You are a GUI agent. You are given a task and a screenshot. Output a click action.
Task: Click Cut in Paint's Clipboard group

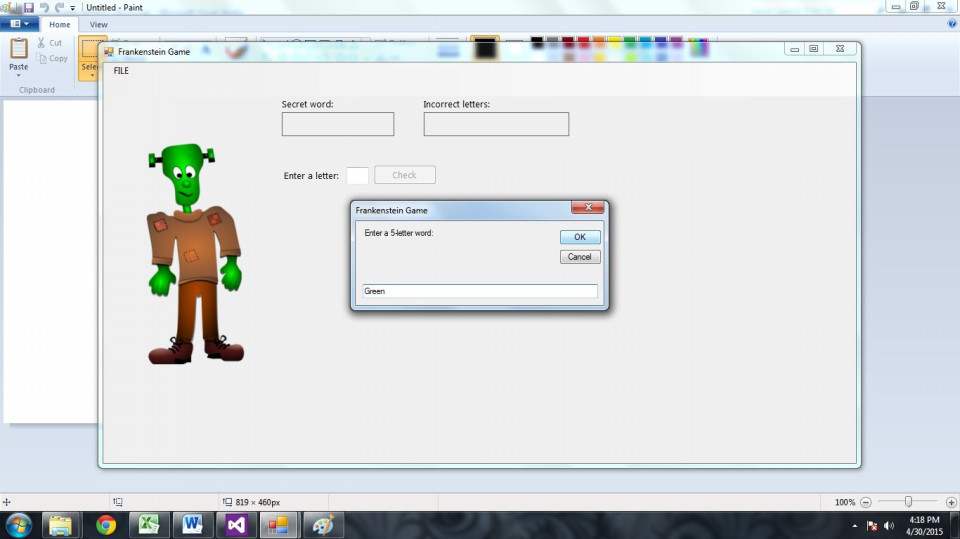click(50, 43)
